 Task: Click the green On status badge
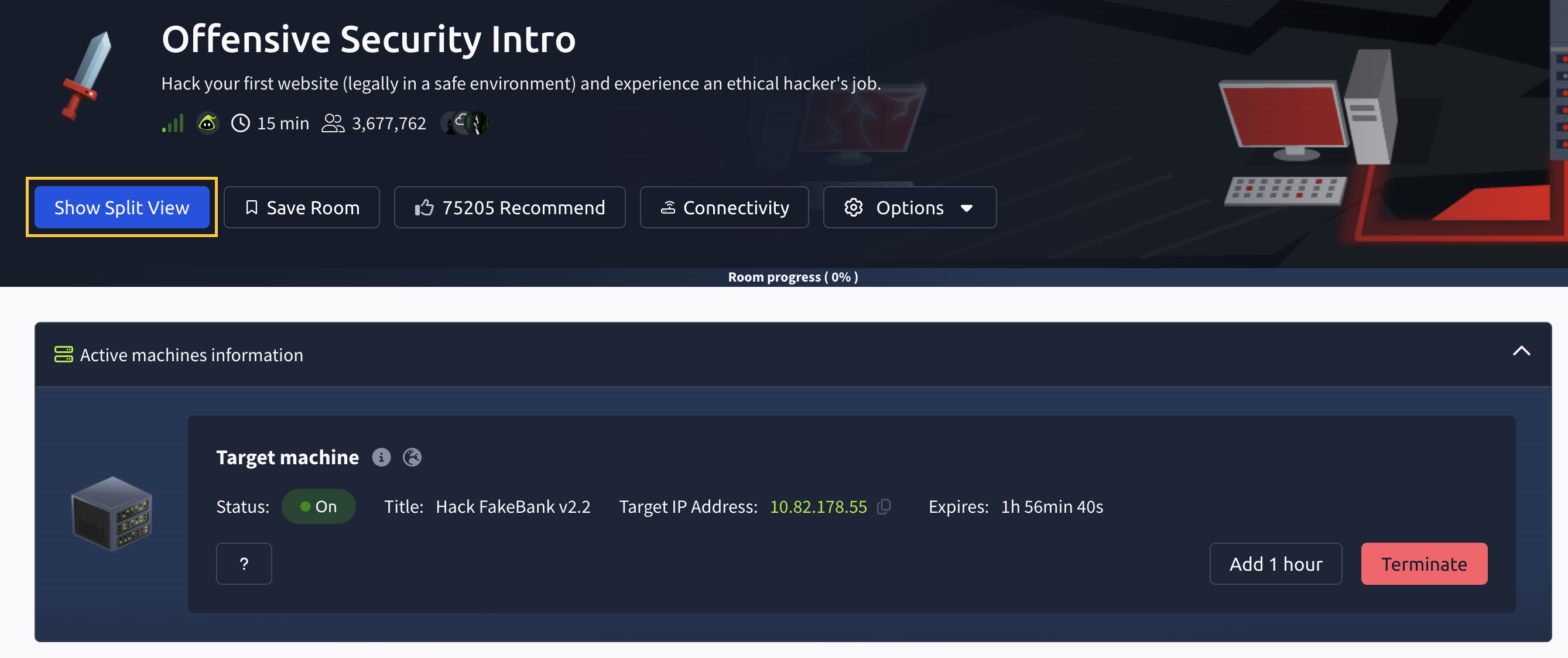[x=319, y=506]
